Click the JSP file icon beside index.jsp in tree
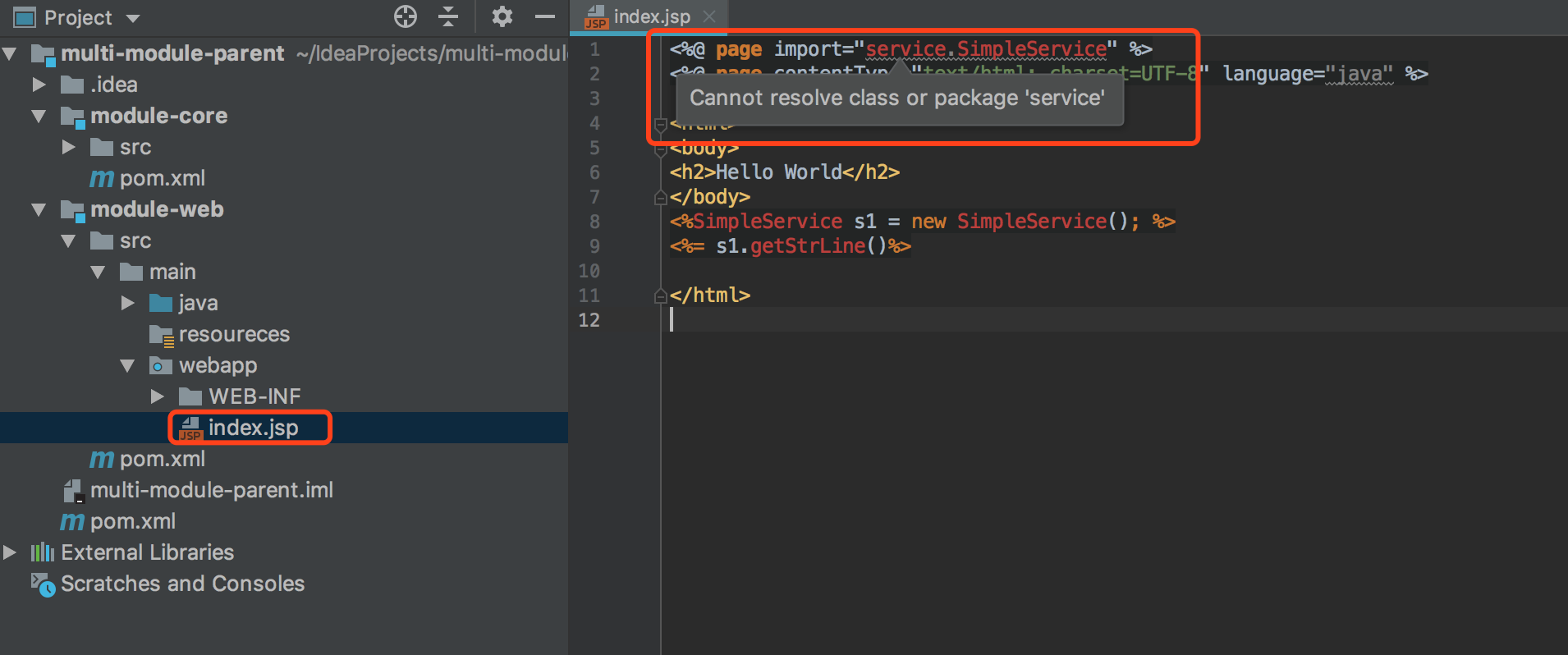 click(190, 428)
